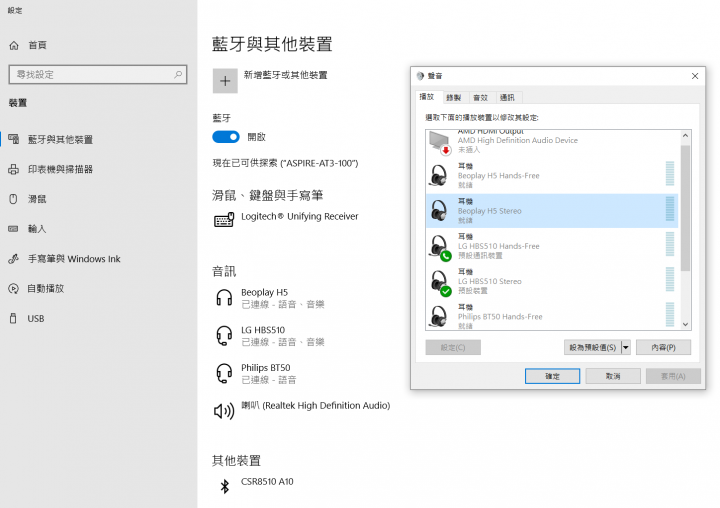Click the level meter for LG HBS510 Hands-Free
Viewport: 720px width, 508px height.
[x=670, y=244]
